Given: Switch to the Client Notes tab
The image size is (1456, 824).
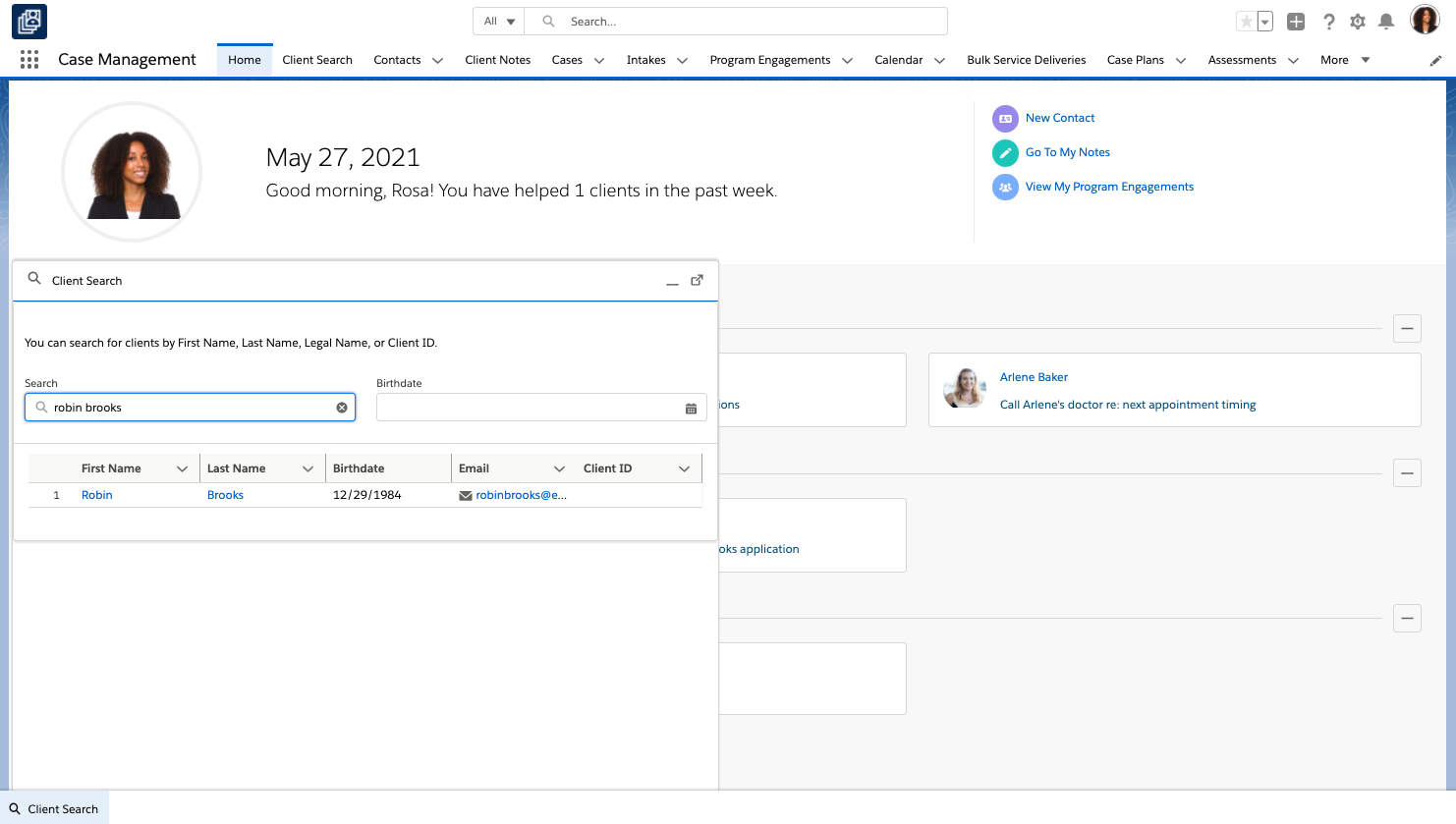Looking at the screenshot, I should click(x=497, y=60).
